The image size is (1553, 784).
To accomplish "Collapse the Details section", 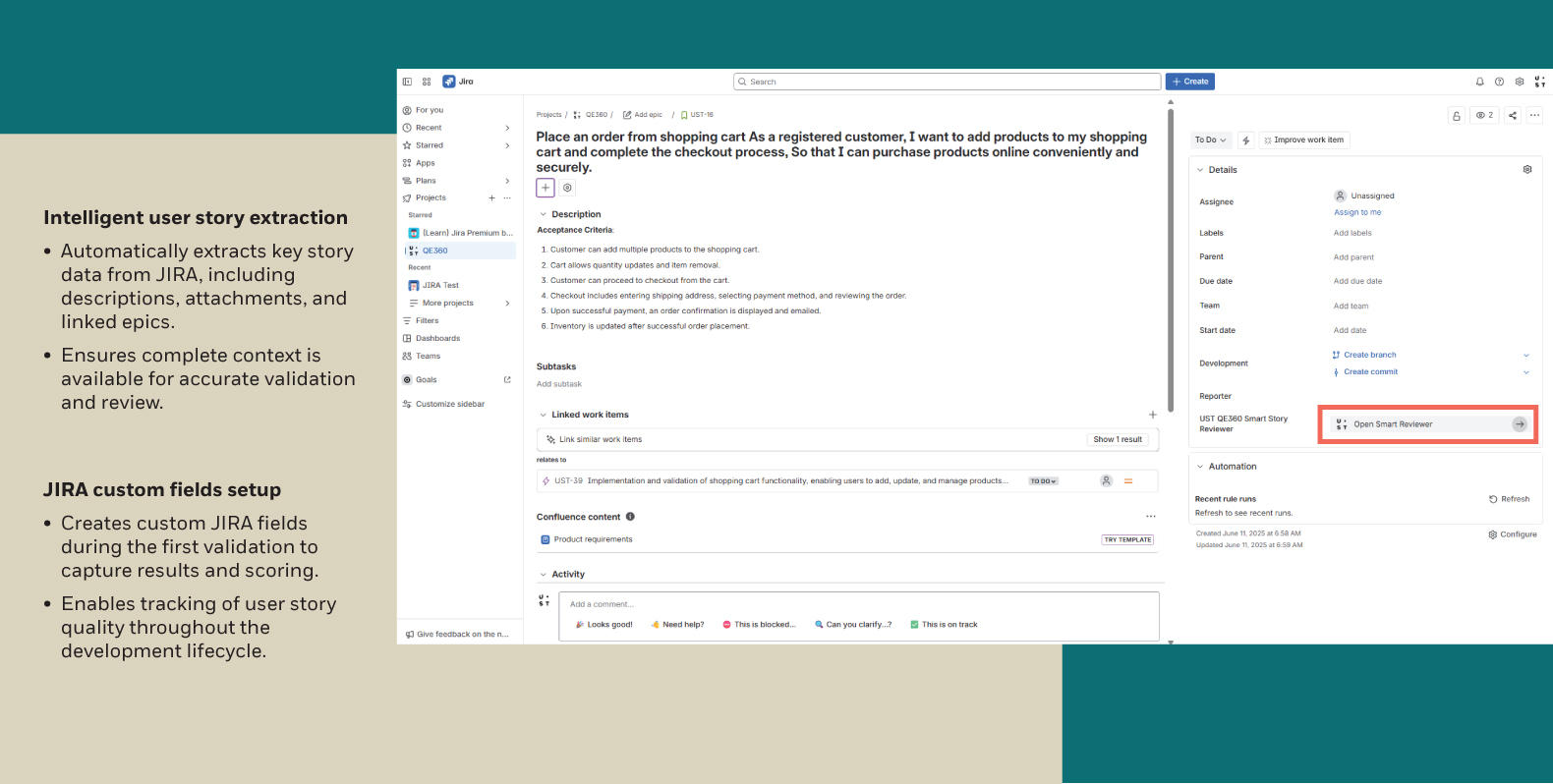I will (x=1200, y=170).
